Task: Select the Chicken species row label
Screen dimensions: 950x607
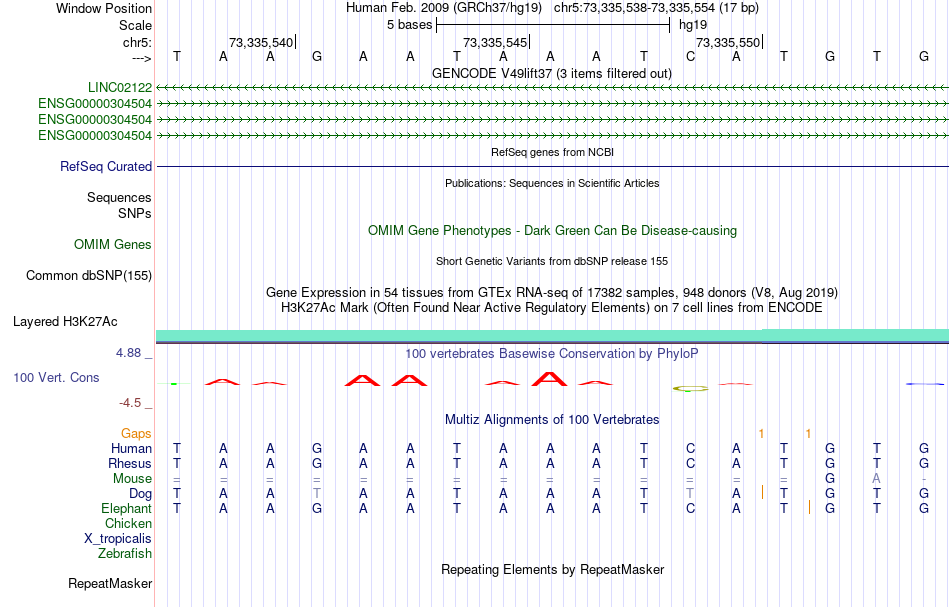Action: 128,523
